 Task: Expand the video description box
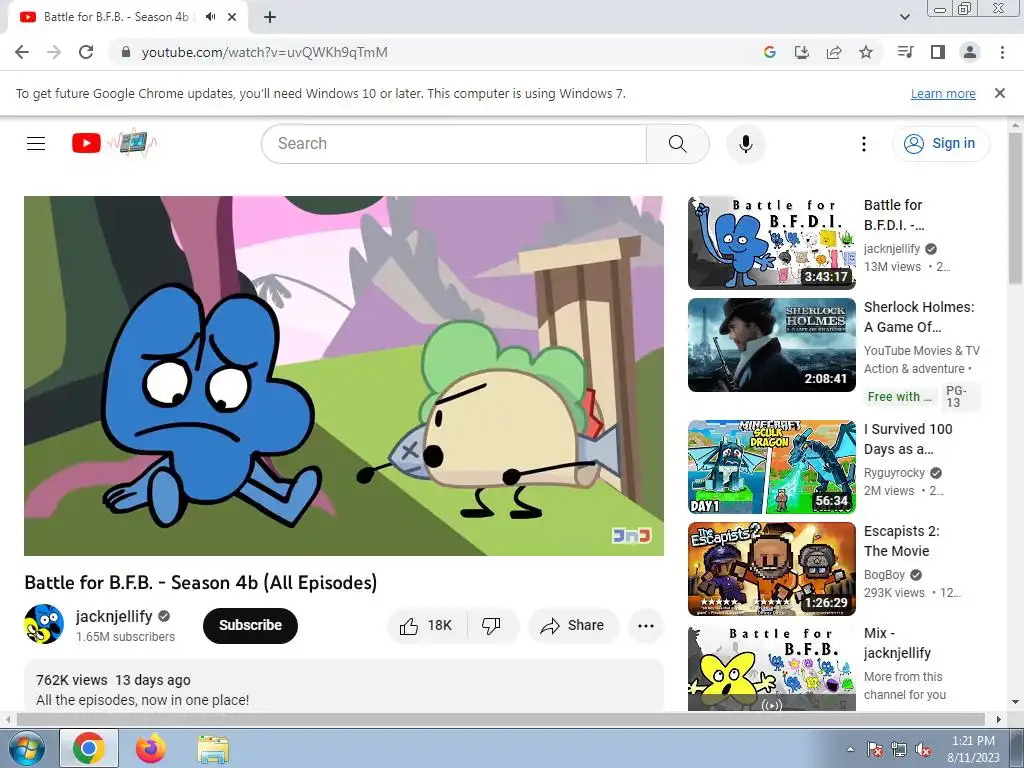[x=344, y=686]
